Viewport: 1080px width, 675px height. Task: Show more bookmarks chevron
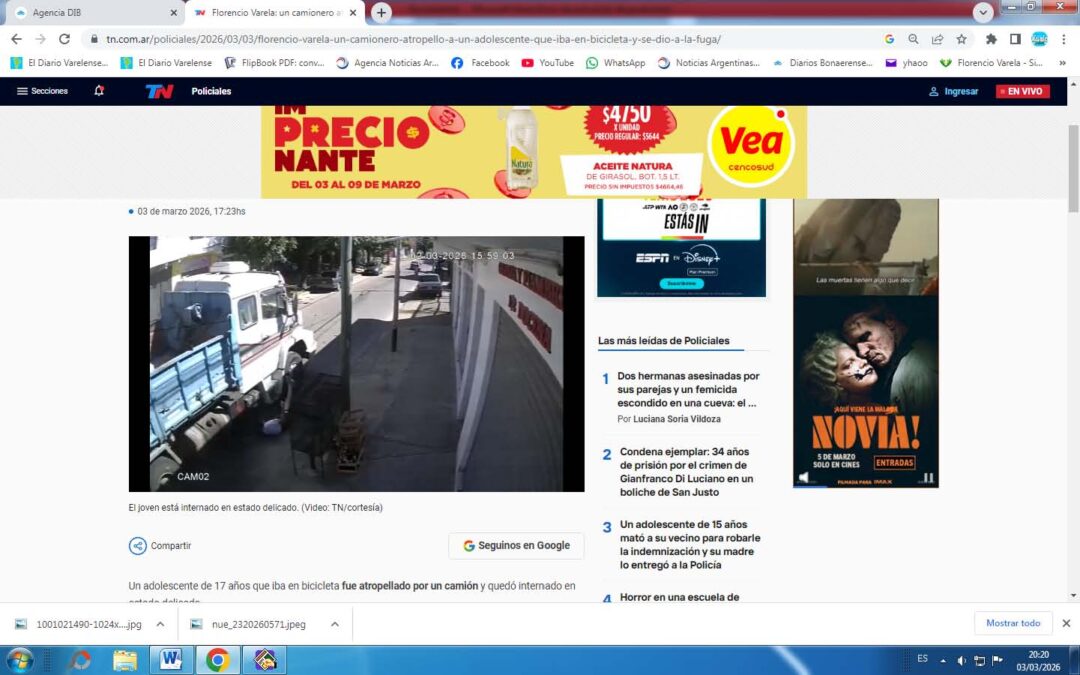coord(1062,63)
